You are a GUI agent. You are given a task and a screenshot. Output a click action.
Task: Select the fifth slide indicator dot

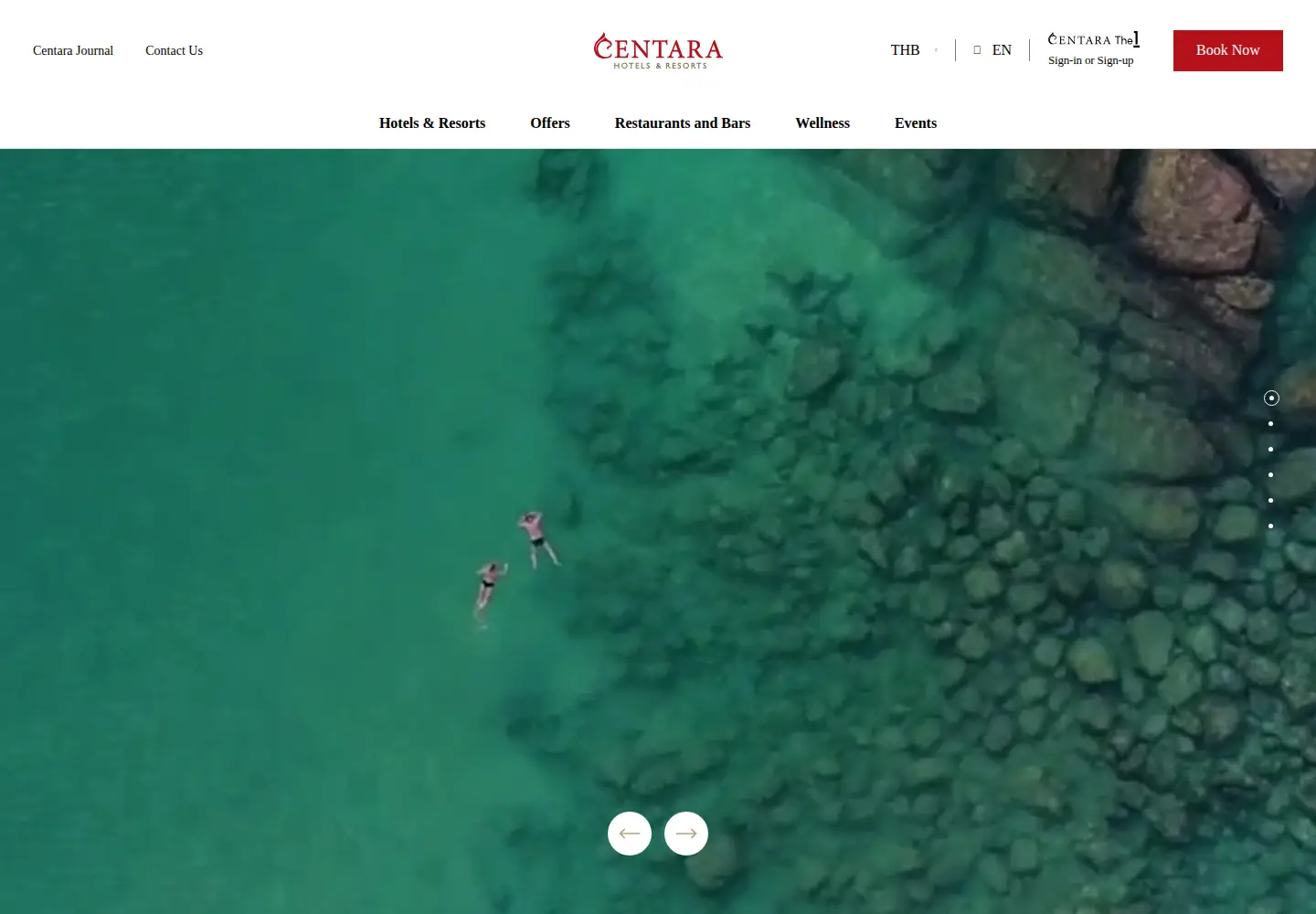(x=1270, y=500)
